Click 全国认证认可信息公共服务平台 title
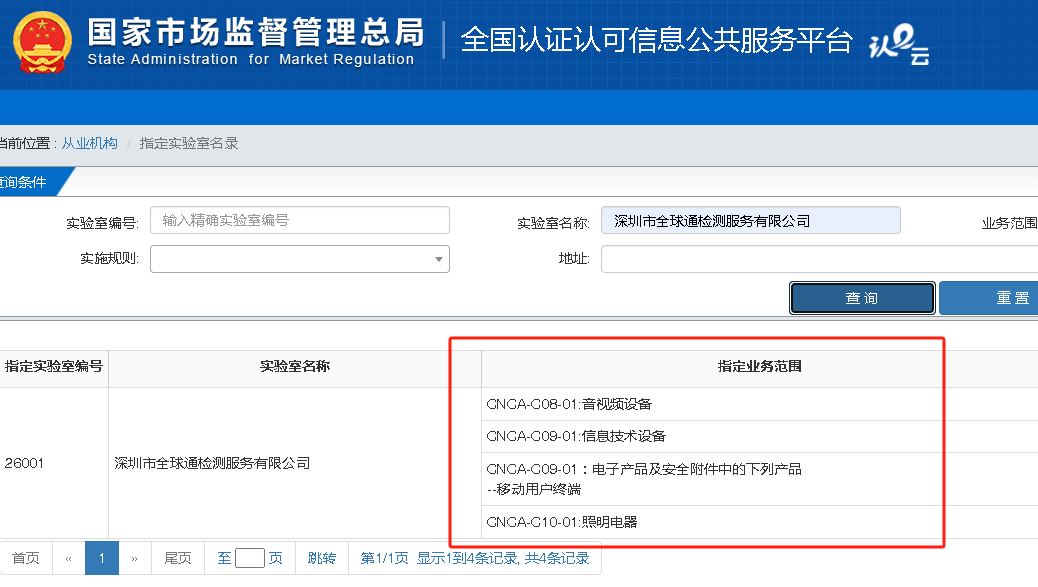This screenshot has height=587, width=1038. coord(656,40)
